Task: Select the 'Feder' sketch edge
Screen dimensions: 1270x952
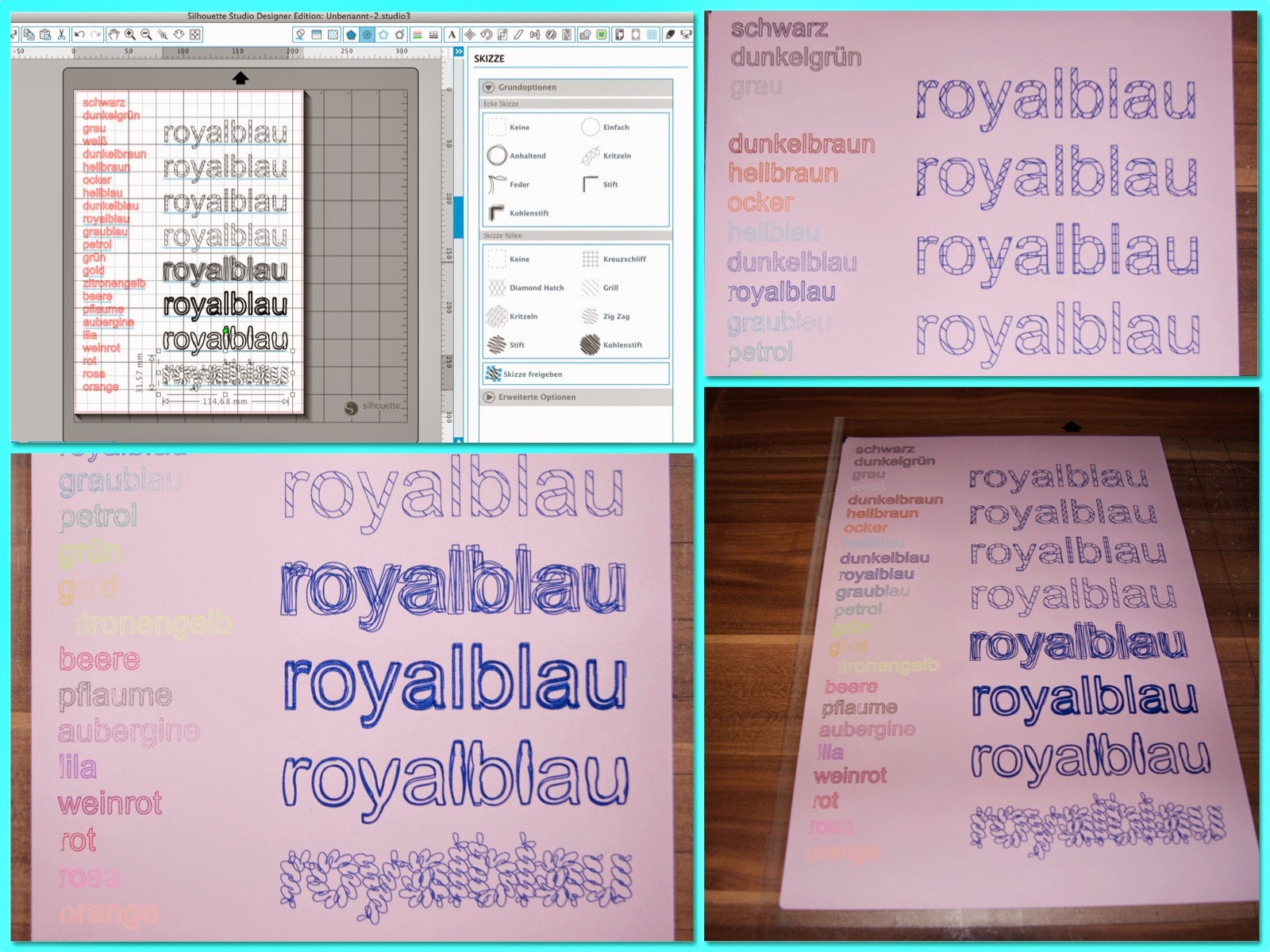Action: [x=509, y=184]
